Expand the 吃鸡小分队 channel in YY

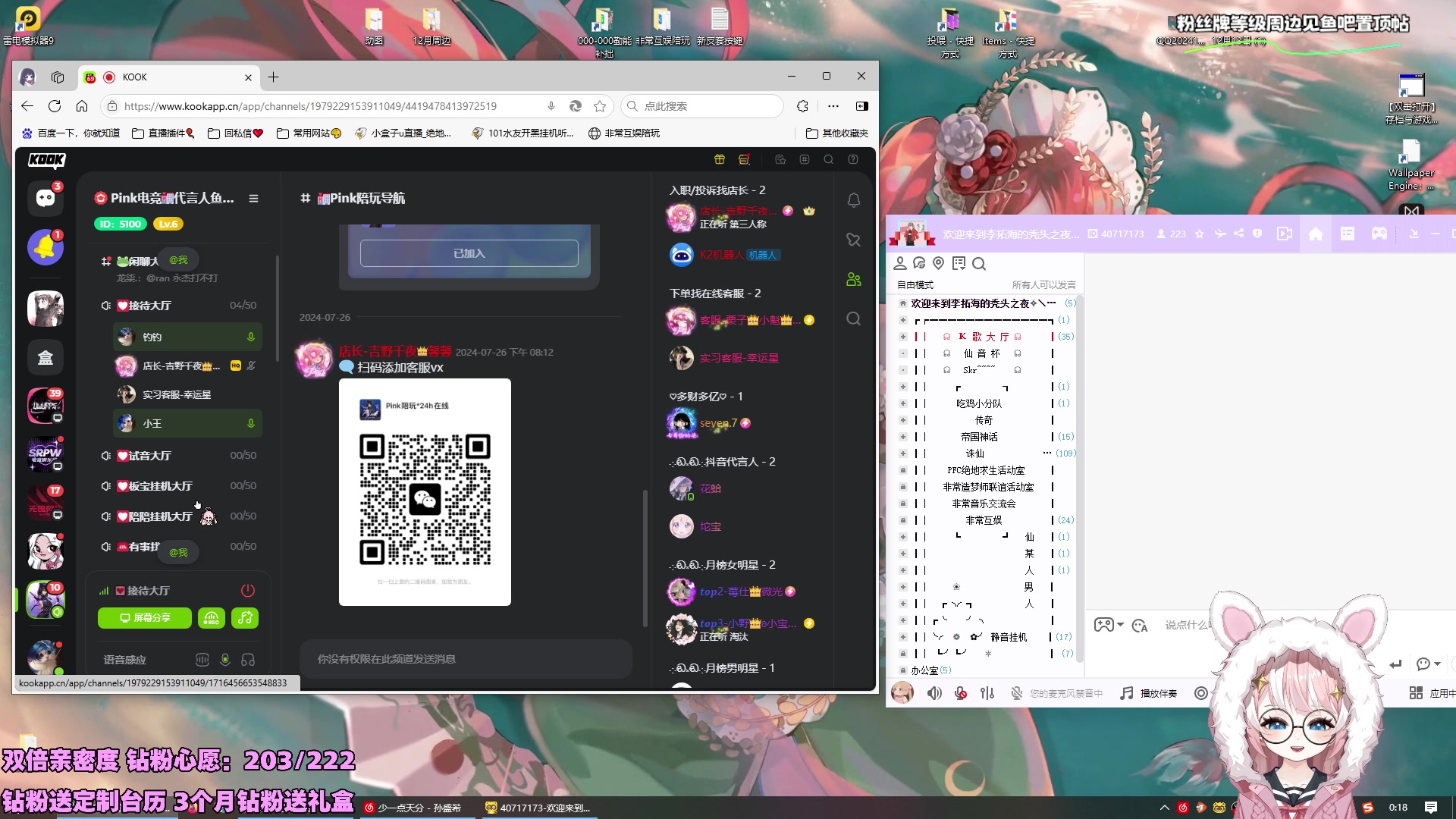903,403
